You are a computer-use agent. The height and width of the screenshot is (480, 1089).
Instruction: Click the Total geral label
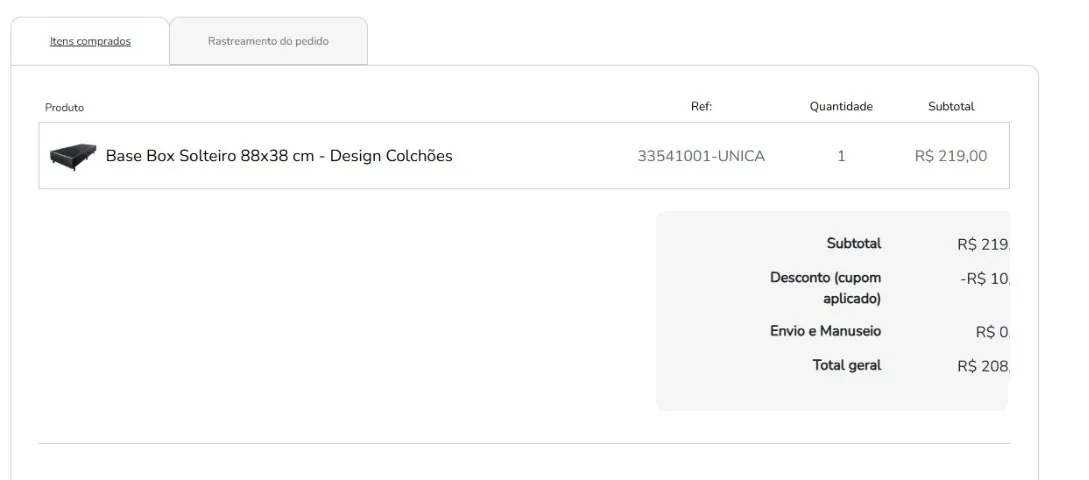pyautogui.click(x=847, y=365)
